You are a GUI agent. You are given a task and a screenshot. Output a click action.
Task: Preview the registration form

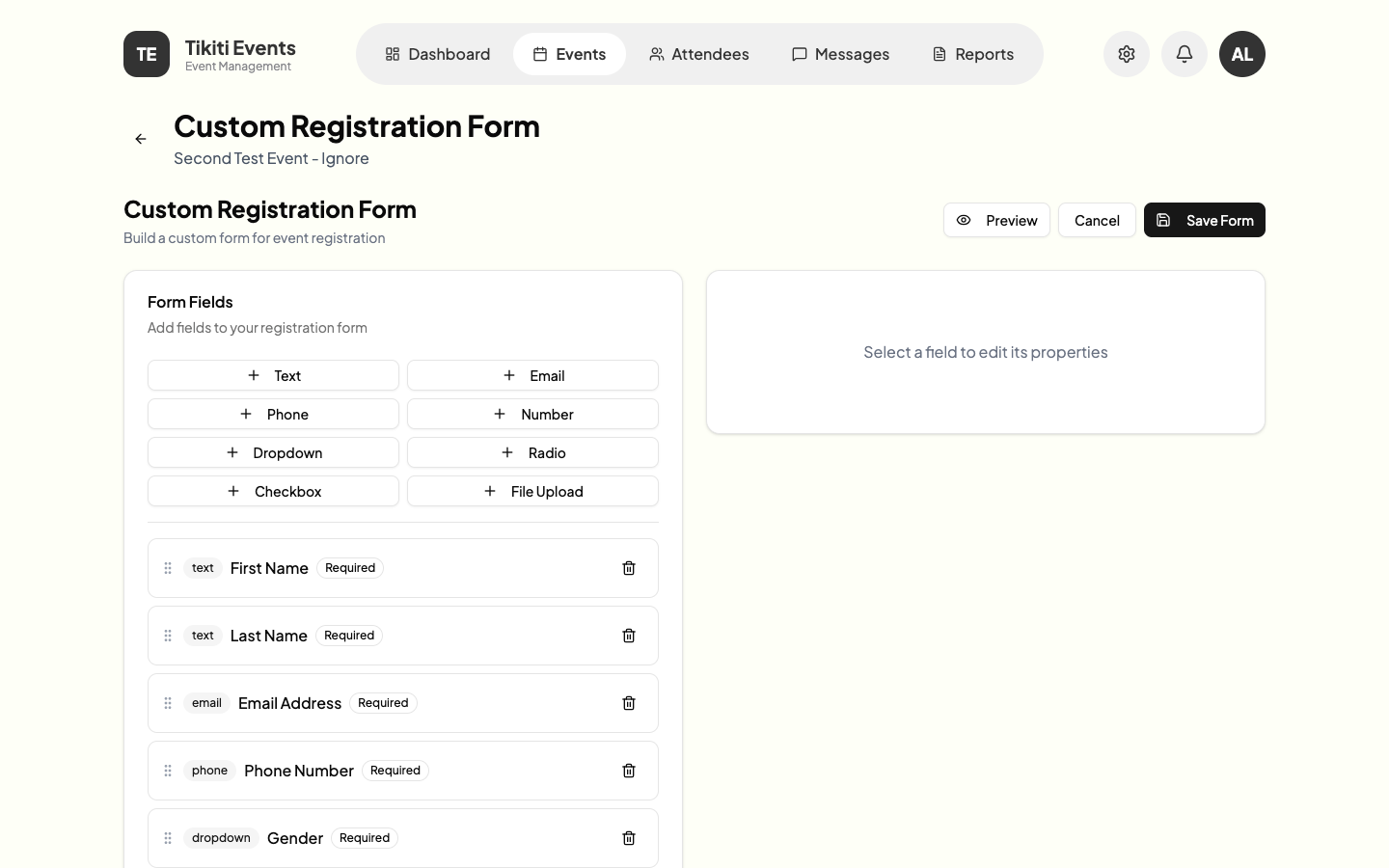click(996, 220)
